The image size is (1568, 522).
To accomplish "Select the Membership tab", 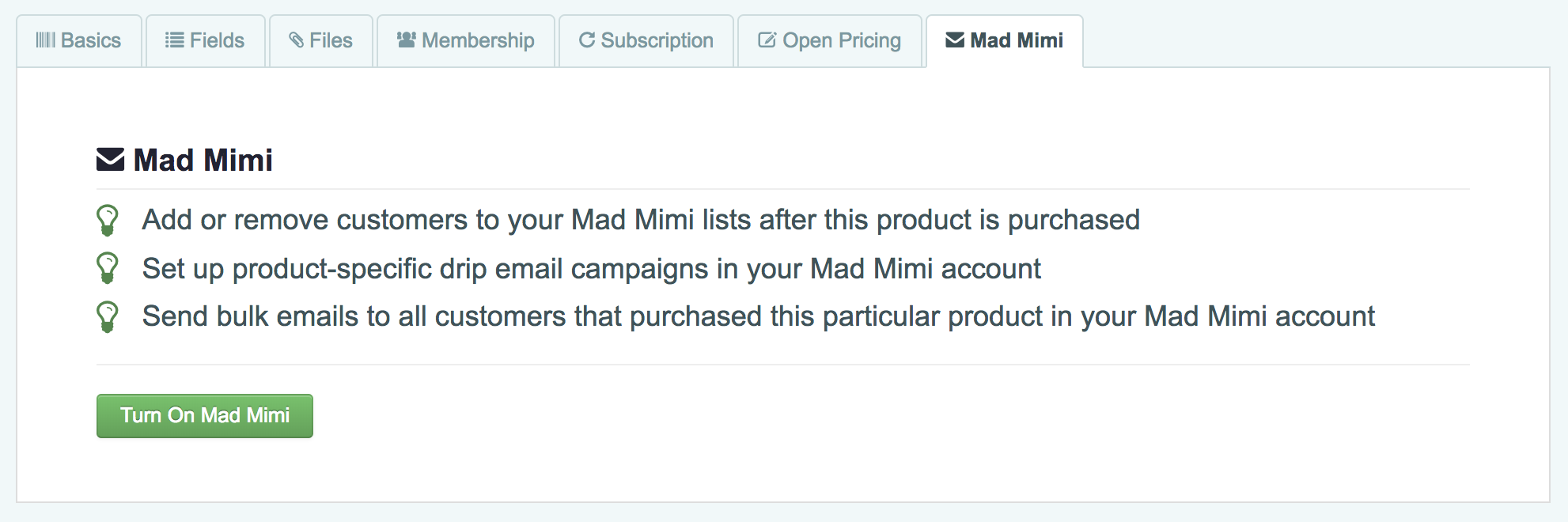I will pos(466,41).
